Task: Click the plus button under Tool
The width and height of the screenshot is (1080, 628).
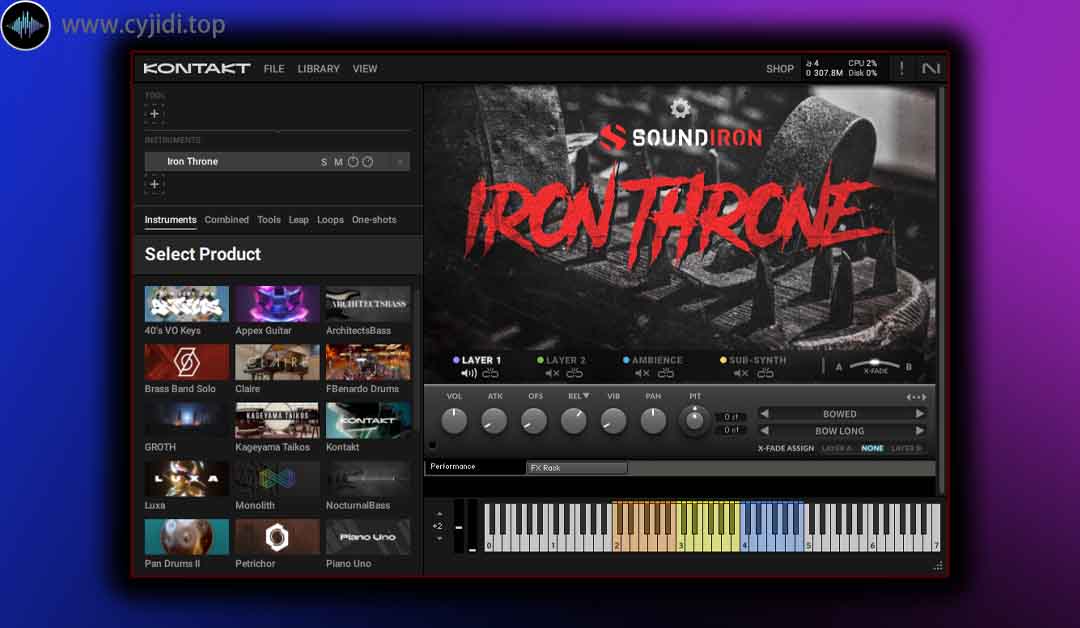Action: (x=154, y=114)
